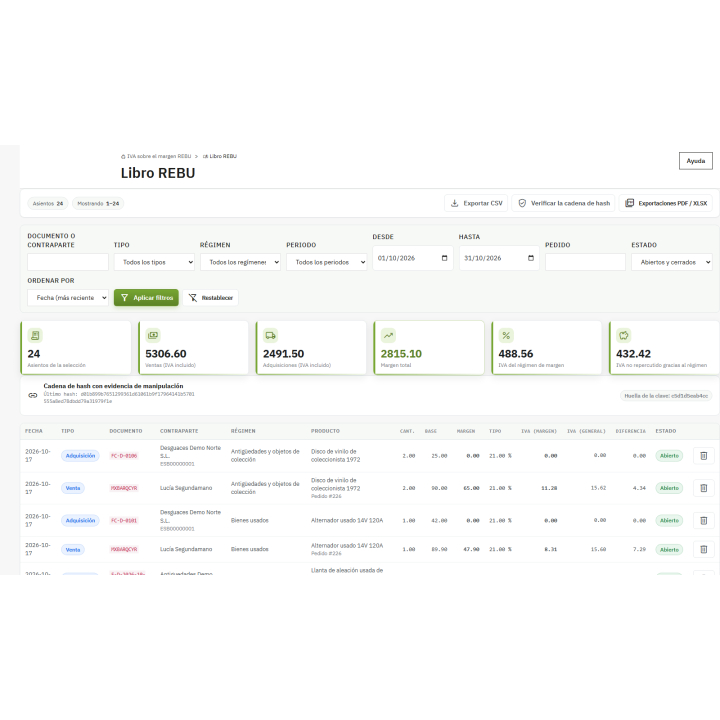This screenshot has width=720, height=720.
Task: Click the piggy bank icon on the 432.42 card
Action: pos(624,336)
